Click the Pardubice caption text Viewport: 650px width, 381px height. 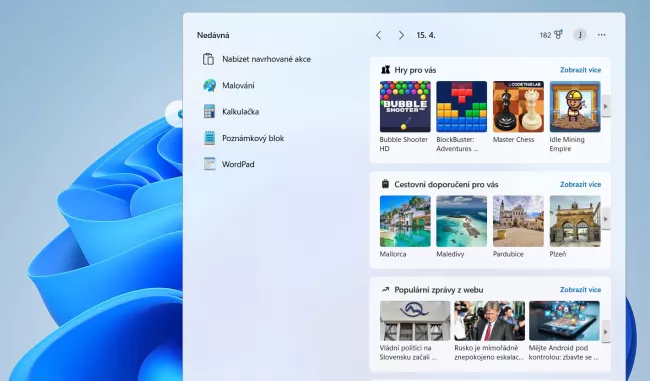point(508,254)
